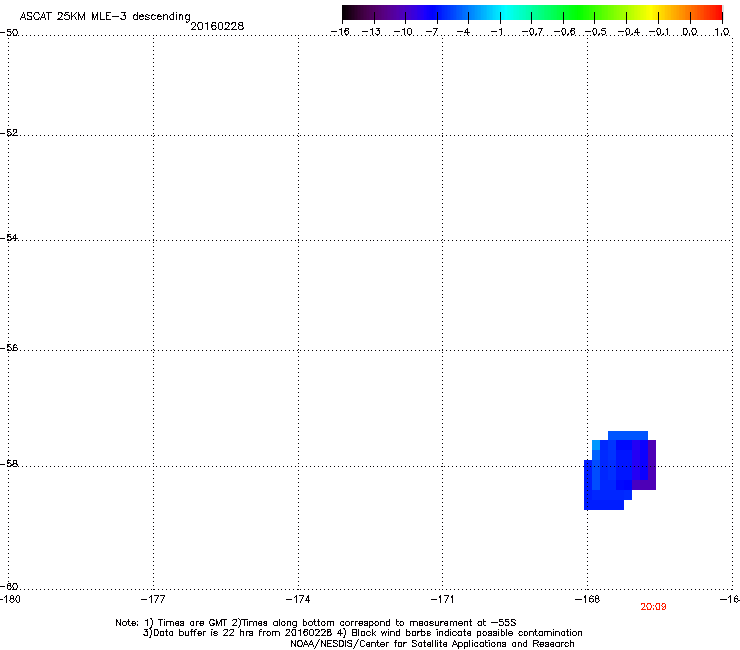Click the -10 label on the color scale

(x=403, y=32)
